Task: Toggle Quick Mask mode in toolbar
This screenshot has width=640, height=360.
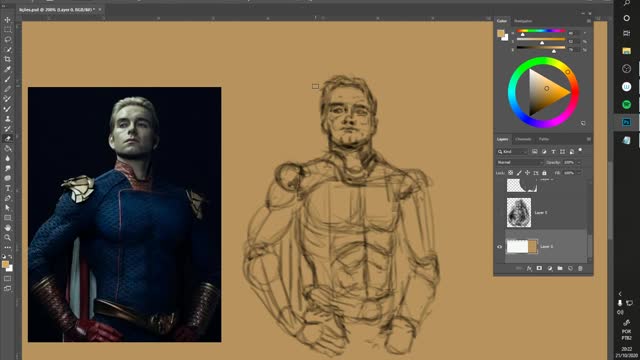Action: click(x=7, y=279)
